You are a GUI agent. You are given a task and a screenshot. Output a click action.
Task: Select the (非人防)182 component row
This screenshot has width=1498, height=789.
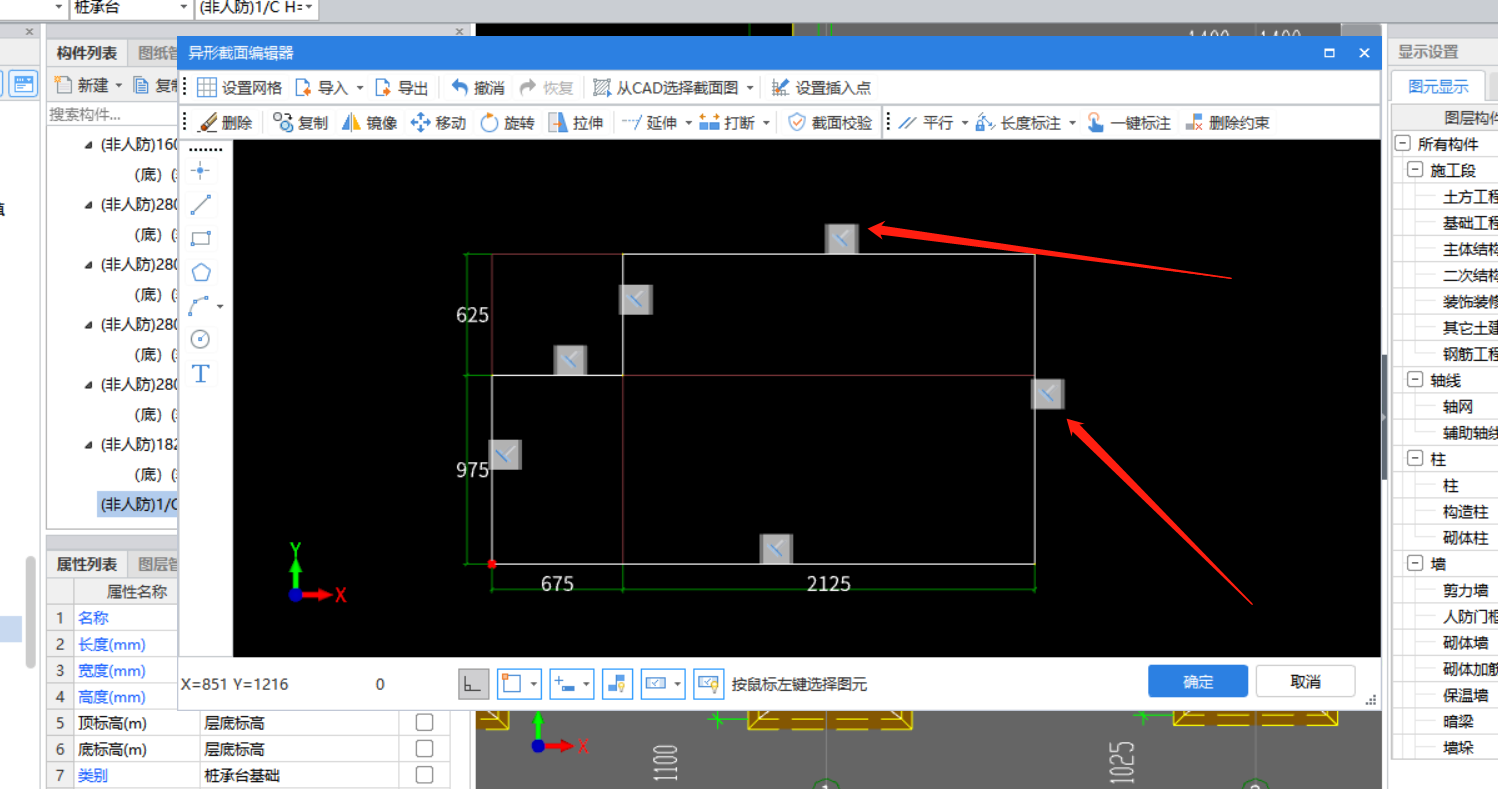pos(138,444)
